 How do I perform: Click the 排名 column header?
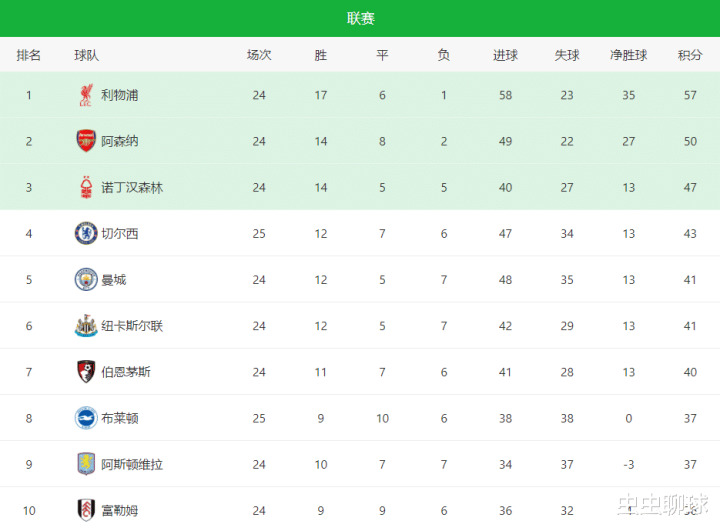pos(28,55)
